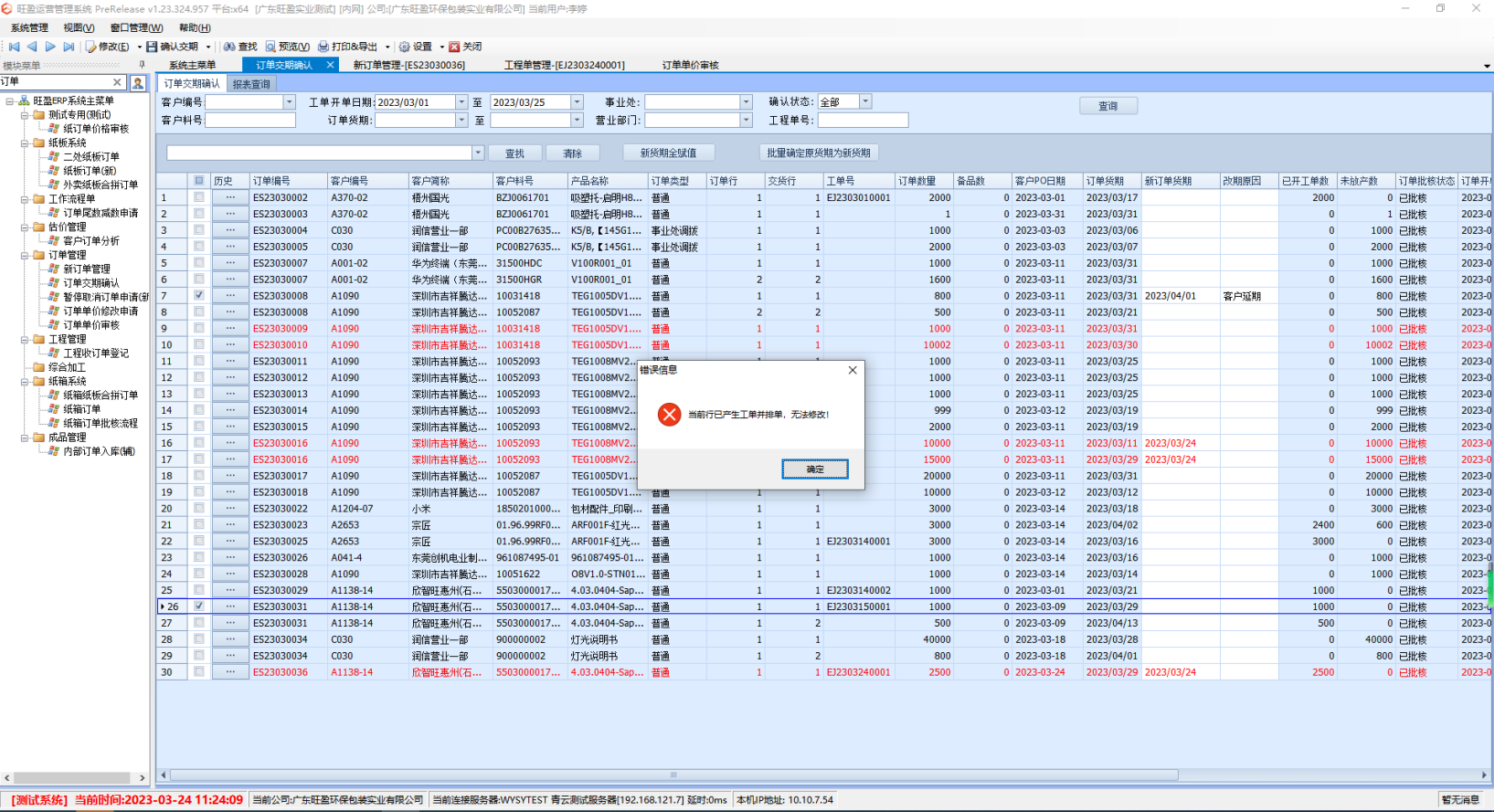Open the 工单开单日期 start date picker
Screen dimensions: 1494x812
(x=461, y=102)
